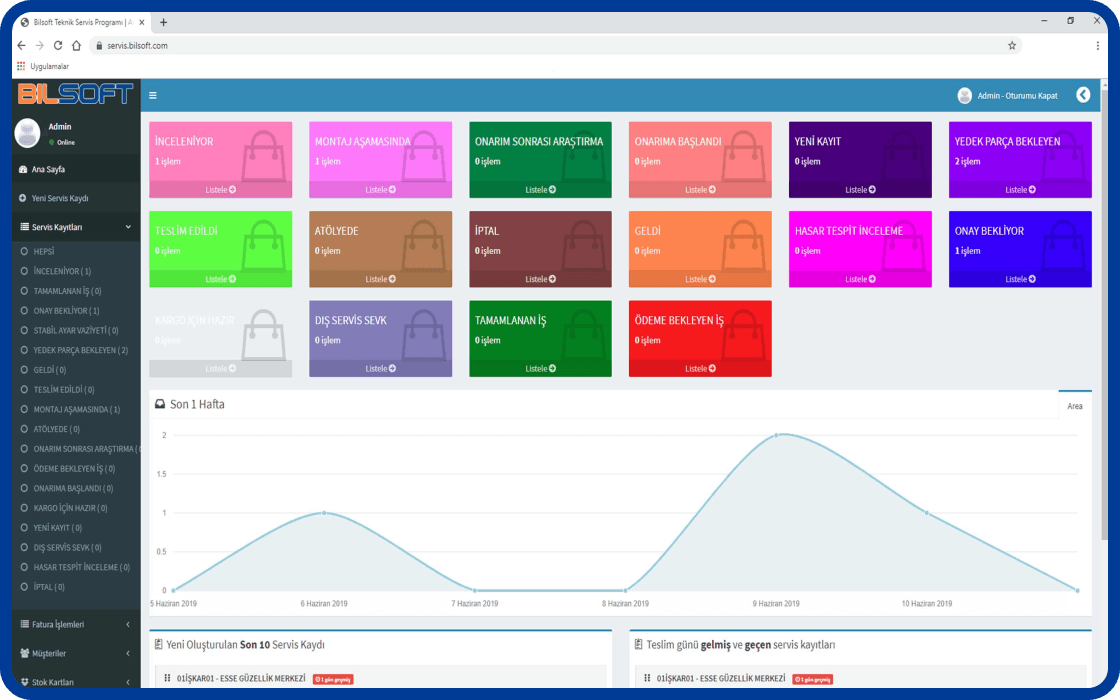Click the drag handle on right 01İŞKAR01 record
This screenshot has height=700, width=1120.
coord(647,678)
